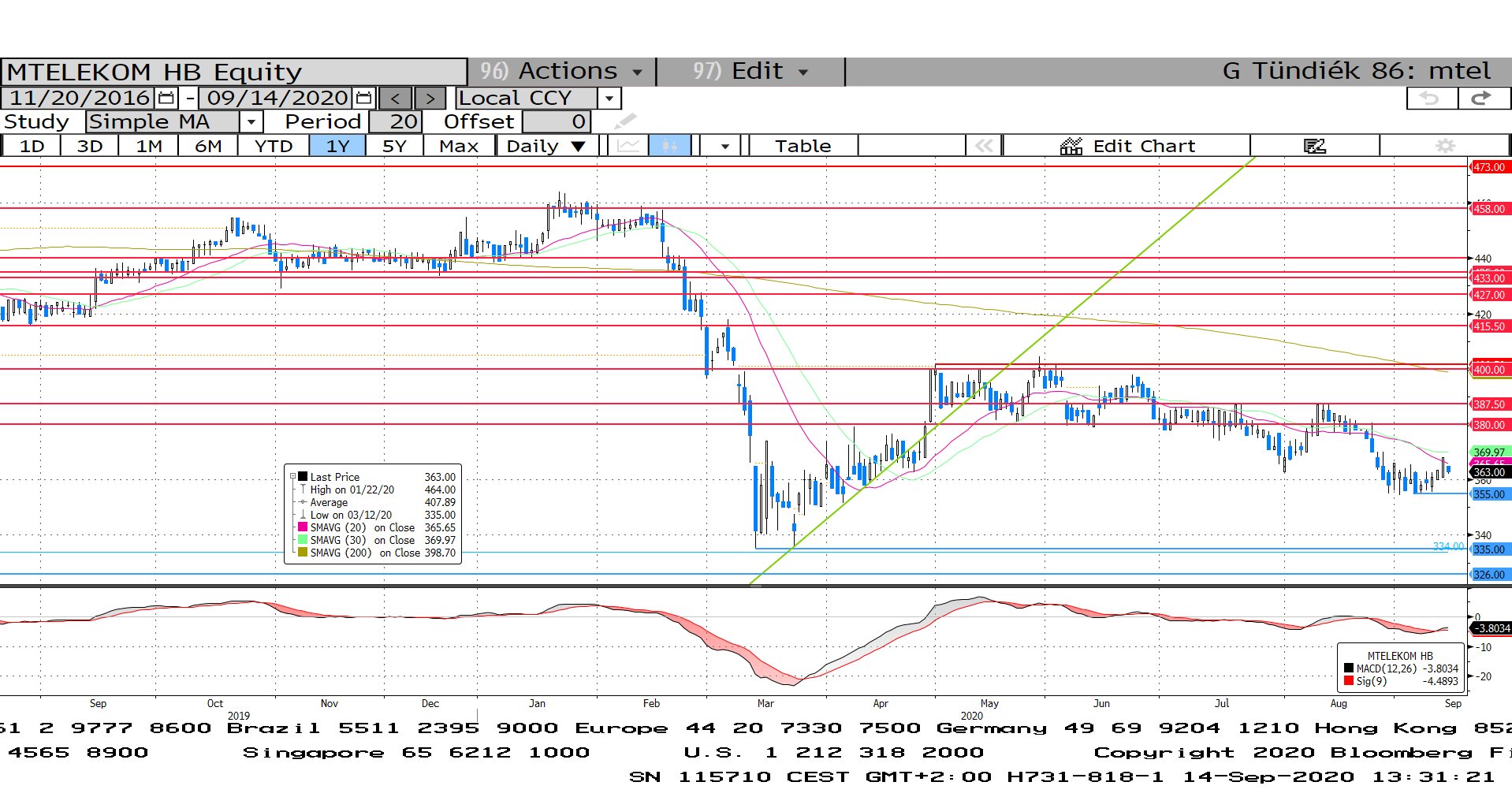Select the 5Y range tab

pos(394,146)
